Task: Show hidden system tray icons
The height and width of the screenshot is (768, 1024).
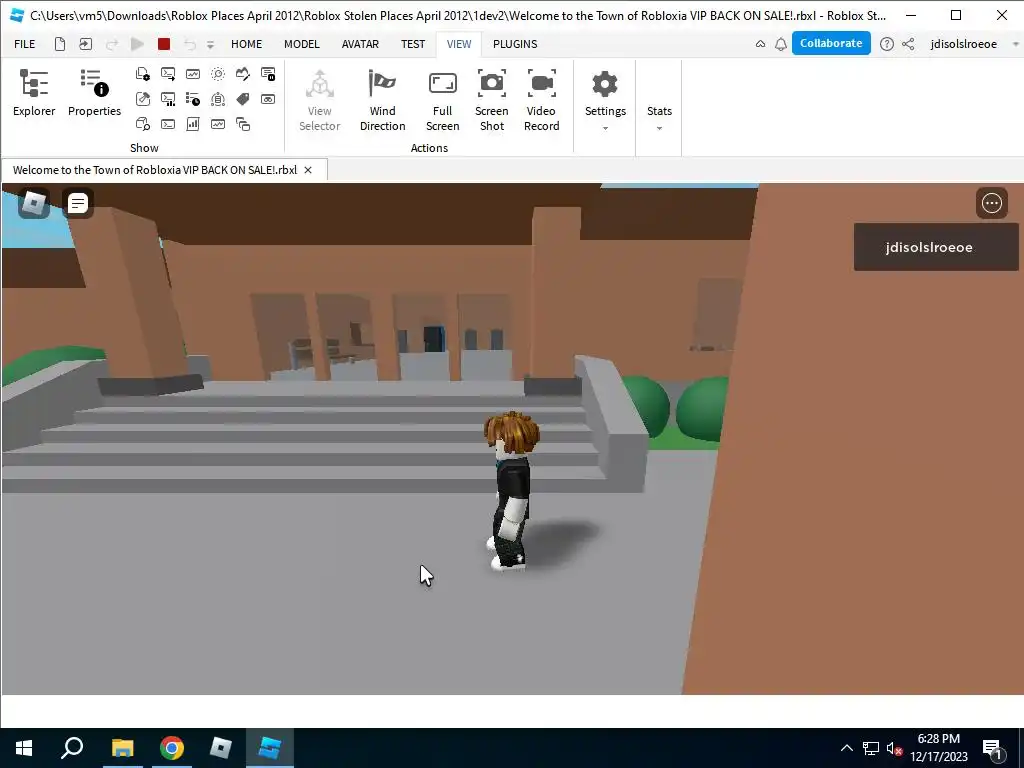Action: click(846, 748)
